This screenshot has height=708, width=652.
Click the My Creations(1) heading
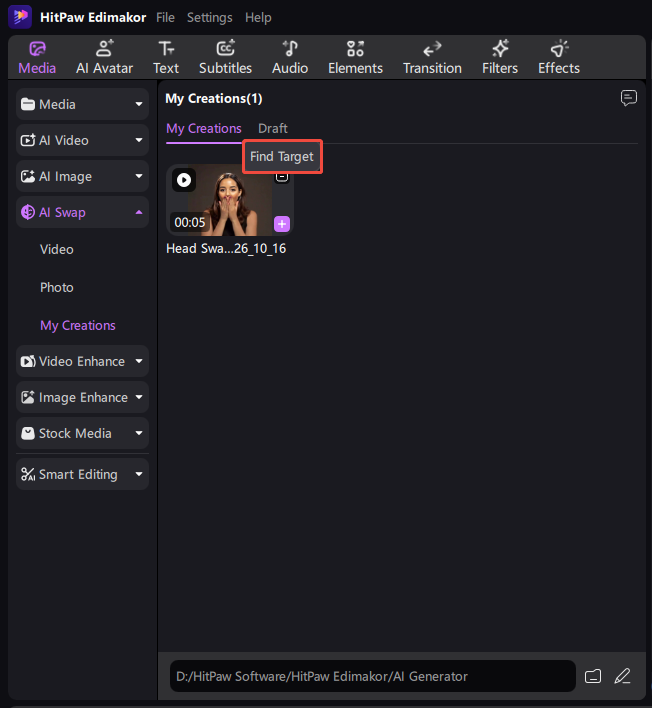214,98
